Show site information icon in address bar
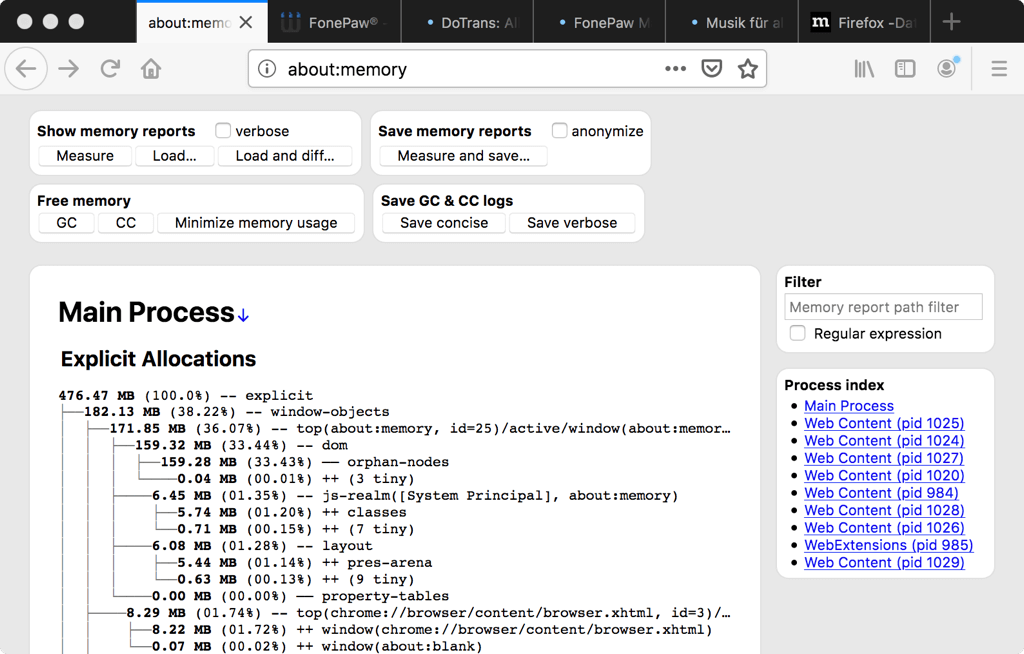 (266, 69)
